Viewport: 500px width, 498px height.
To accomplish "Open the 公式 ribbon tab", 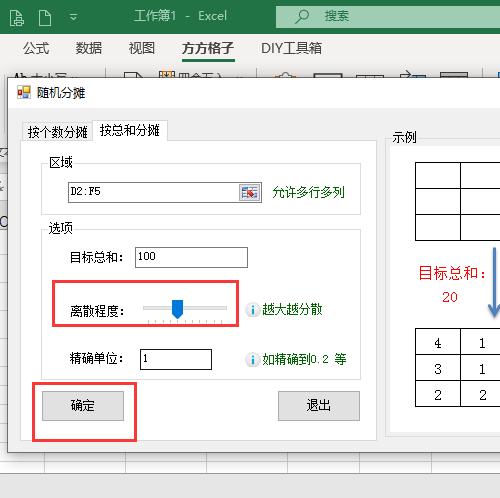I will point(36,48).
